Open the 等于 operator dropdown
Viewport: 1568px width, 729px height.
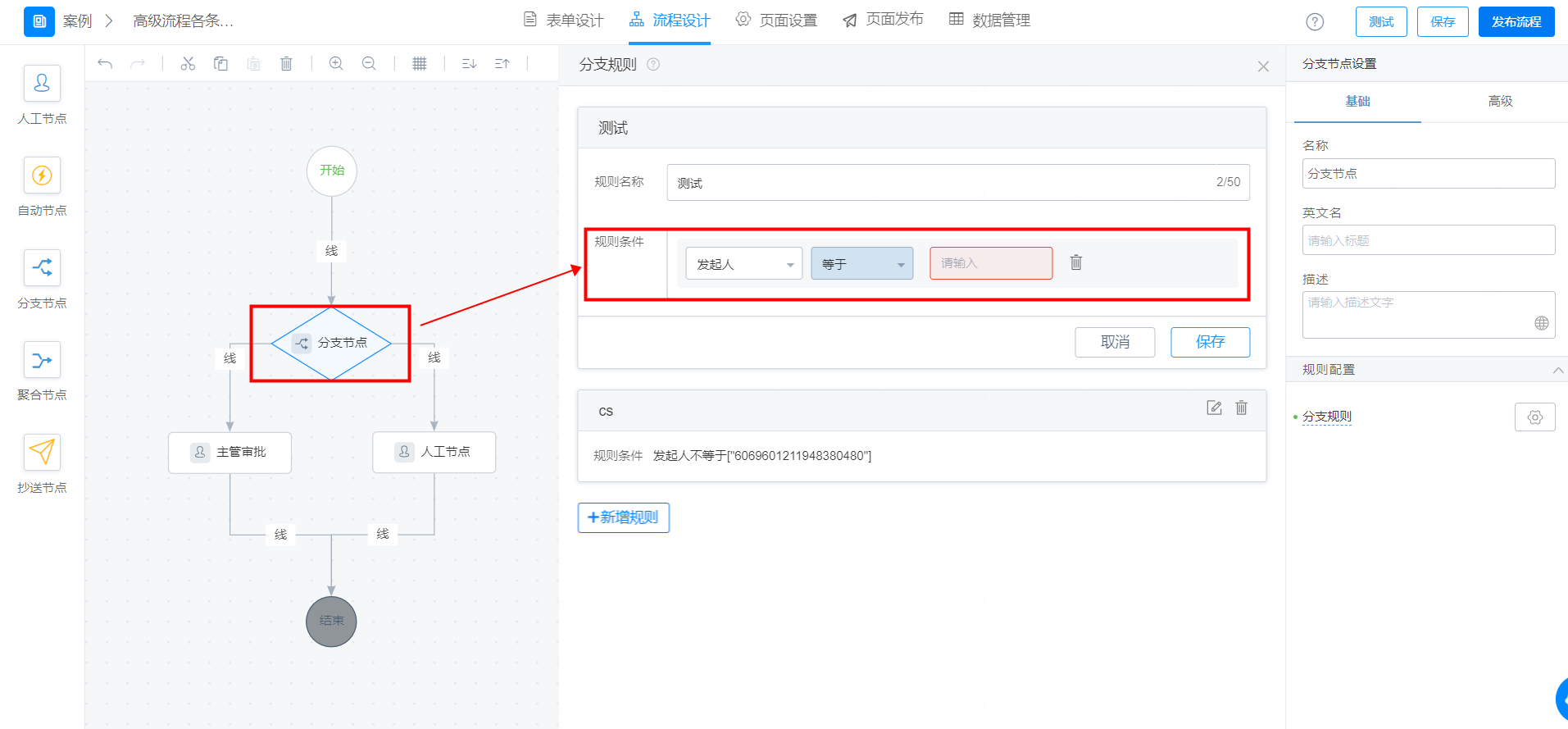[862, 263]
